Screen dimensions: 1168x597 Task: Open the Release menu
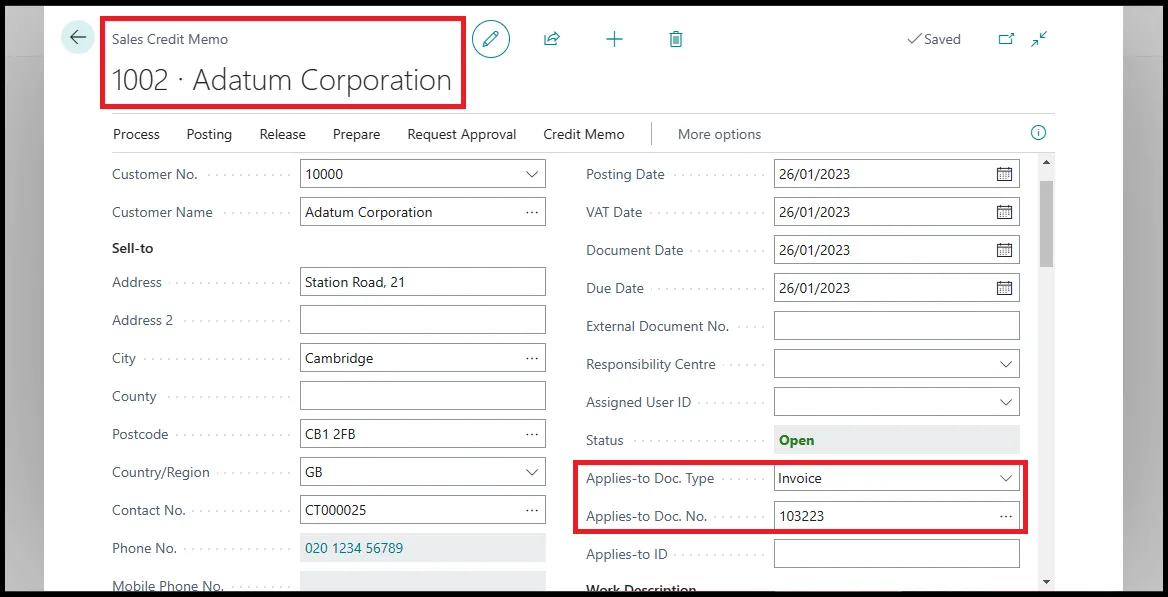282,134
